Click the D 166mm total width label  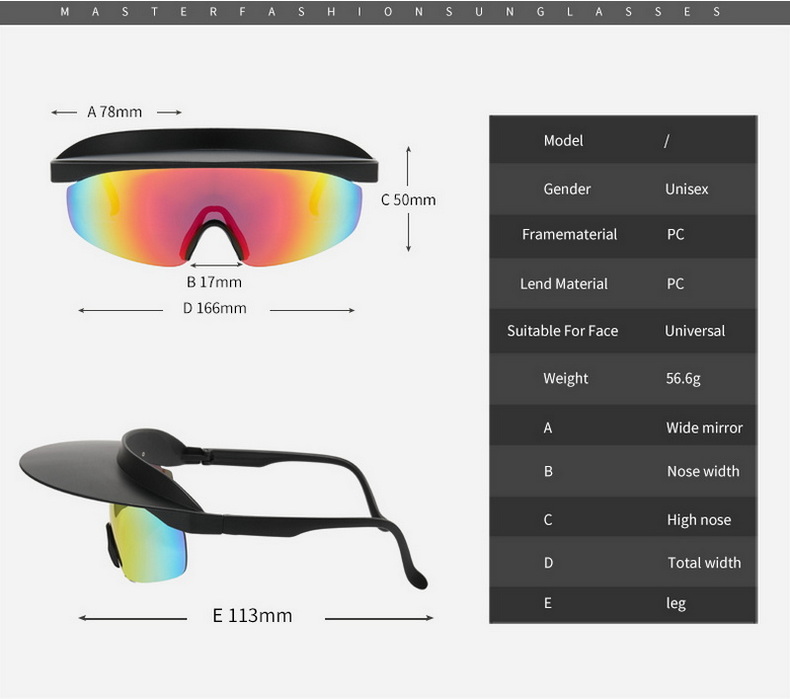coord(214,308)
